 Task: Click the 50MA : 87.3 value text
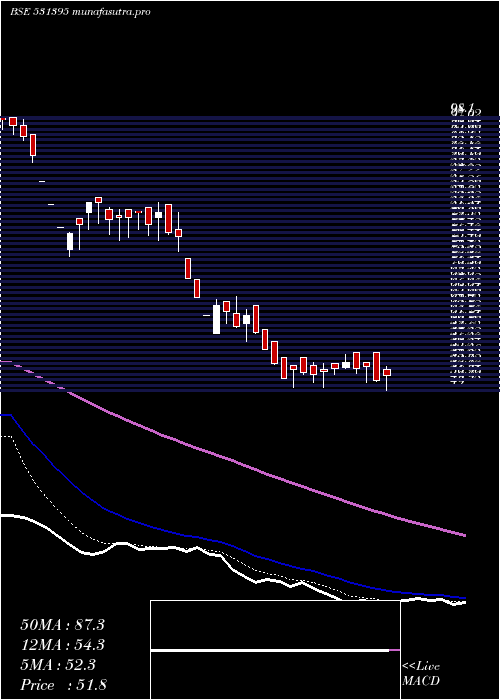point(62,625)
